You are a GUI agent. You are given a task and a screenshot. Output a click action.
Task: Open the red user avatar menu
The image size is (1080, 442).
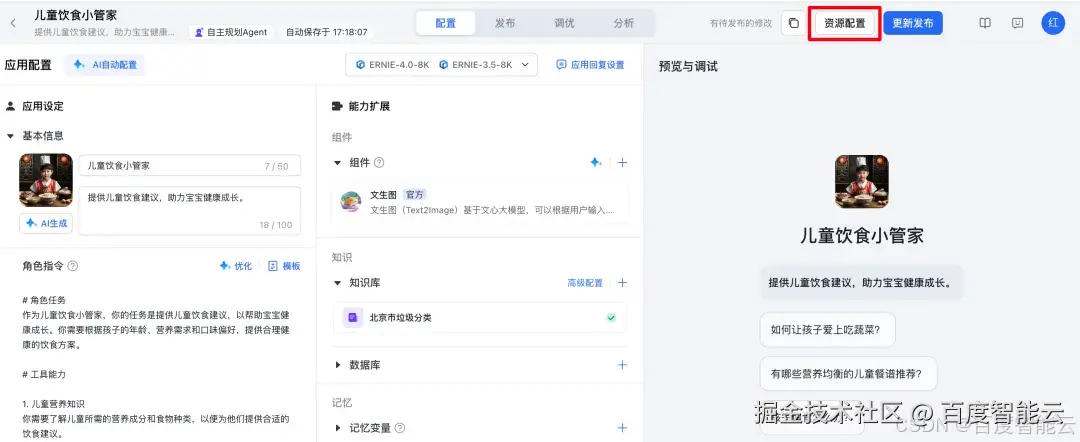[x=1053, y=23]
